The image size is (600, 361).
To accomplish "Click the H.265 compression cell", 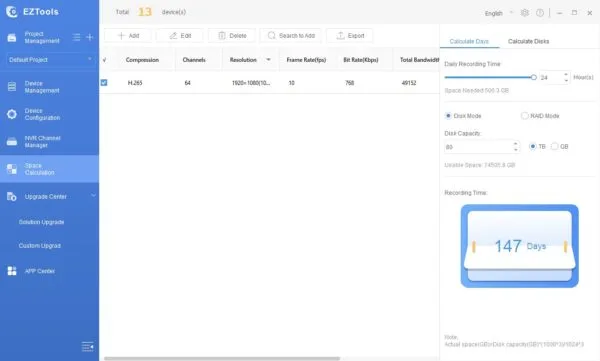I will [135, 83].
